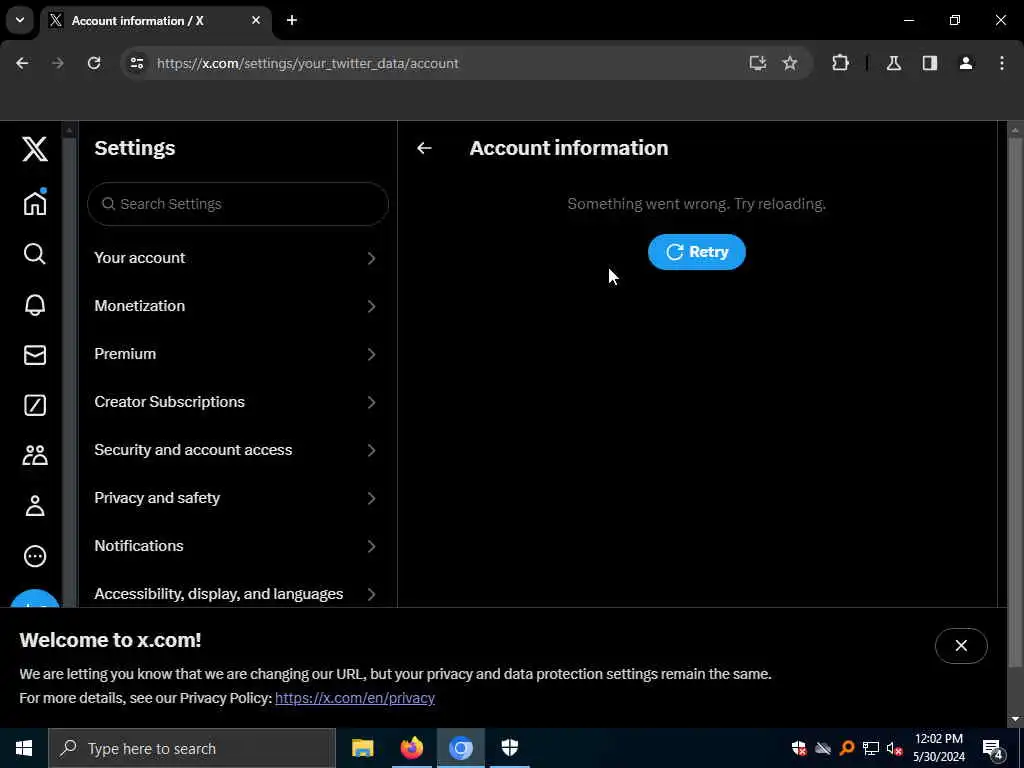
Task: Open tab search dropdown arrow
Action: pos(20,20)
